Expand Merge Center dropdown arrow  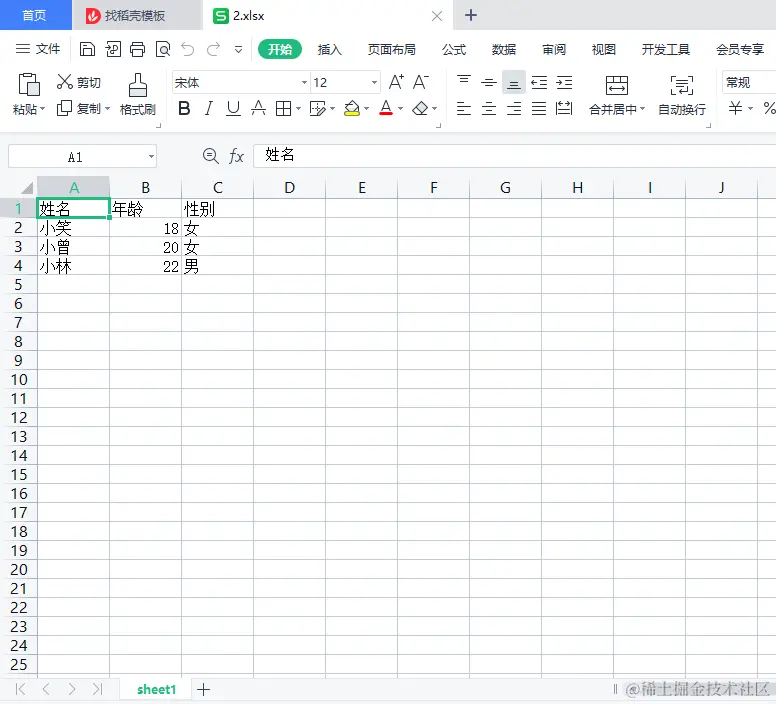pyautogui.click(x=642, y=108)
